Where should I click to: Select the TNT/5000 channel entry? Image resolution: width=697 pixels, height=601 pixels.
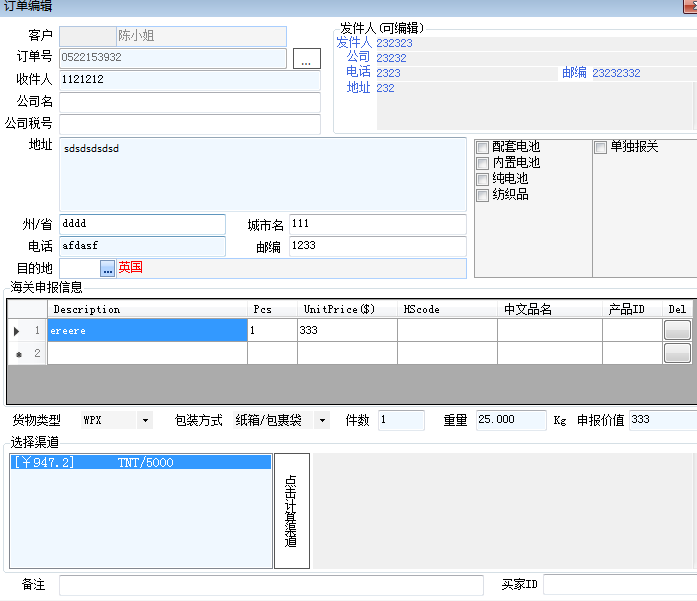coord(140,462)
